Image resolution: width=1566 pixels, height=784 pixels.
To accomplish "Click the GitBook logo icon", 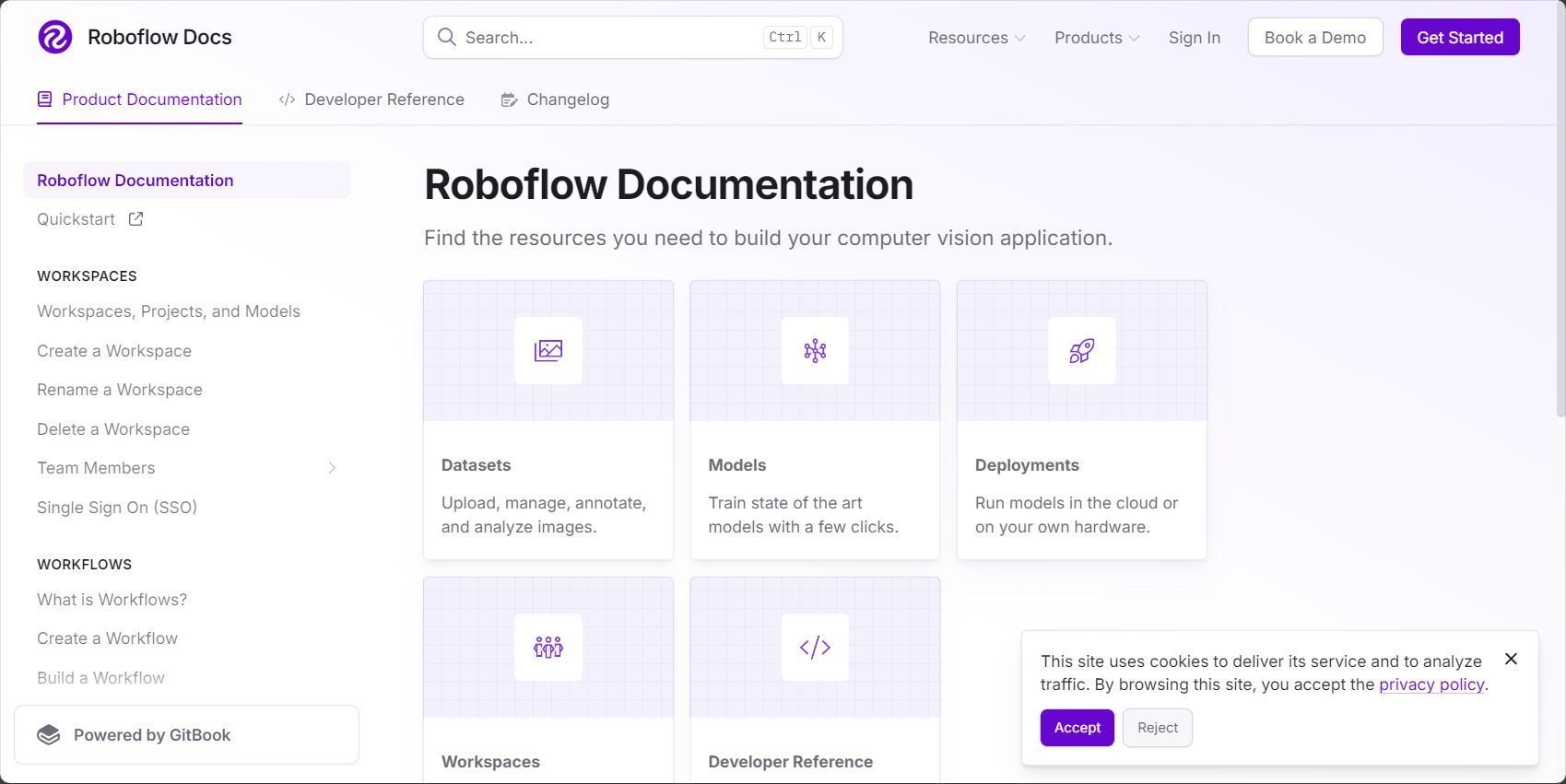I will [x=48, y=735].
